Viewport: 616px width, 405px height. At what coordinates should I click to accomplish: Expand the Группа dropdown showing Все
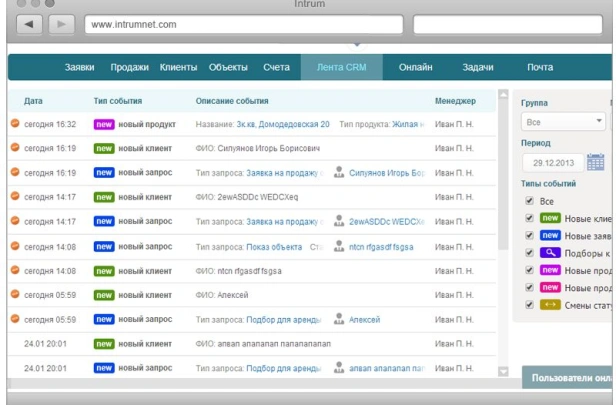(x=564, y=122)
